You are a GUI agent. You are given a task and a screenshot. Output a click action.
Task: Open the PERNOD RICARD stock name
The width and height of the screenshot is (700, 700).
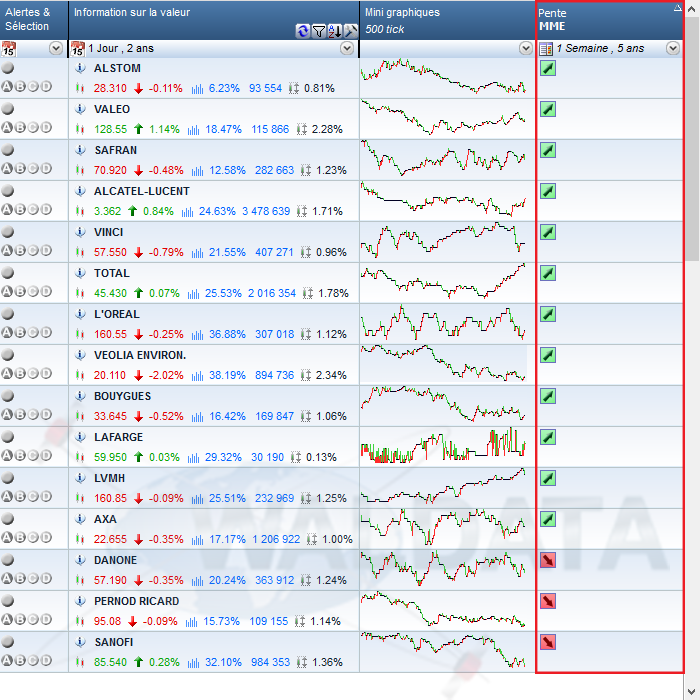[x=136, y=601]
